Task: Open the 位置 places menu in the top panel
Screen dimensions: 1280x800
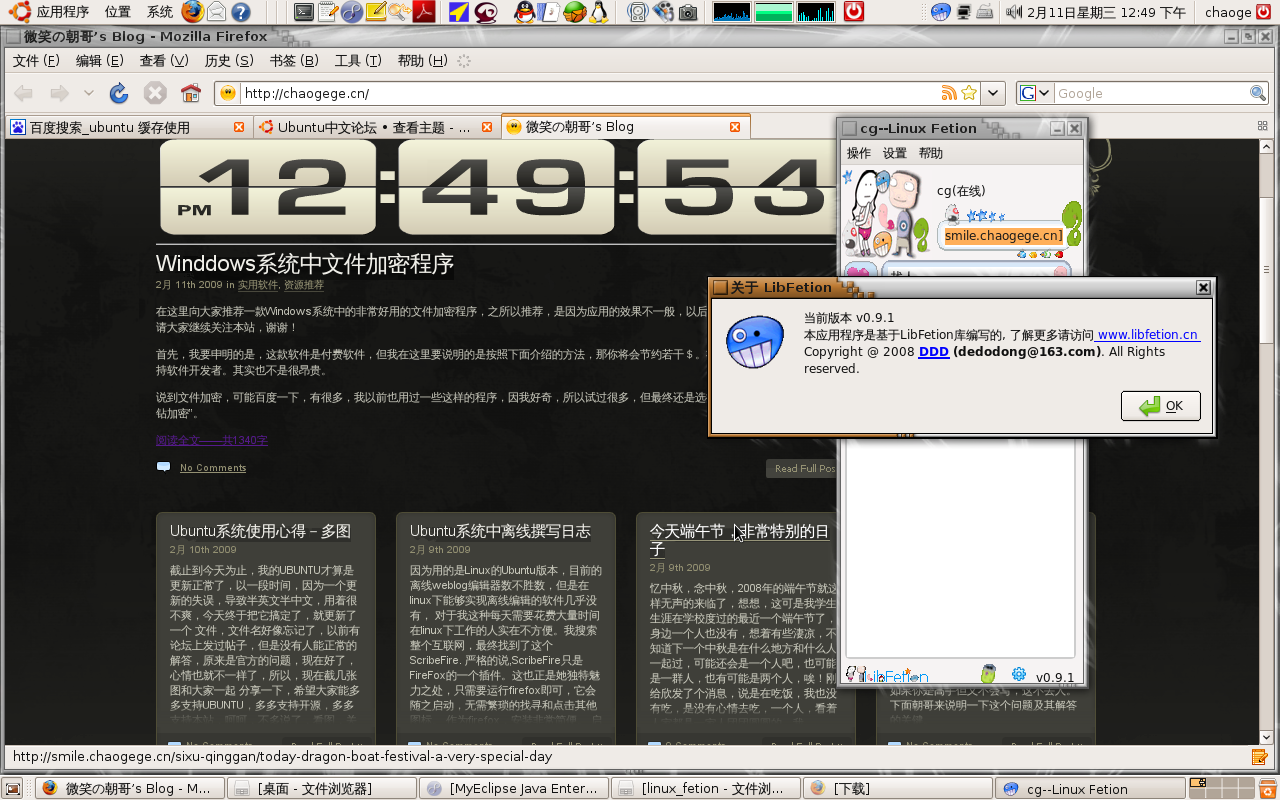Action: (x=117, y=12)
